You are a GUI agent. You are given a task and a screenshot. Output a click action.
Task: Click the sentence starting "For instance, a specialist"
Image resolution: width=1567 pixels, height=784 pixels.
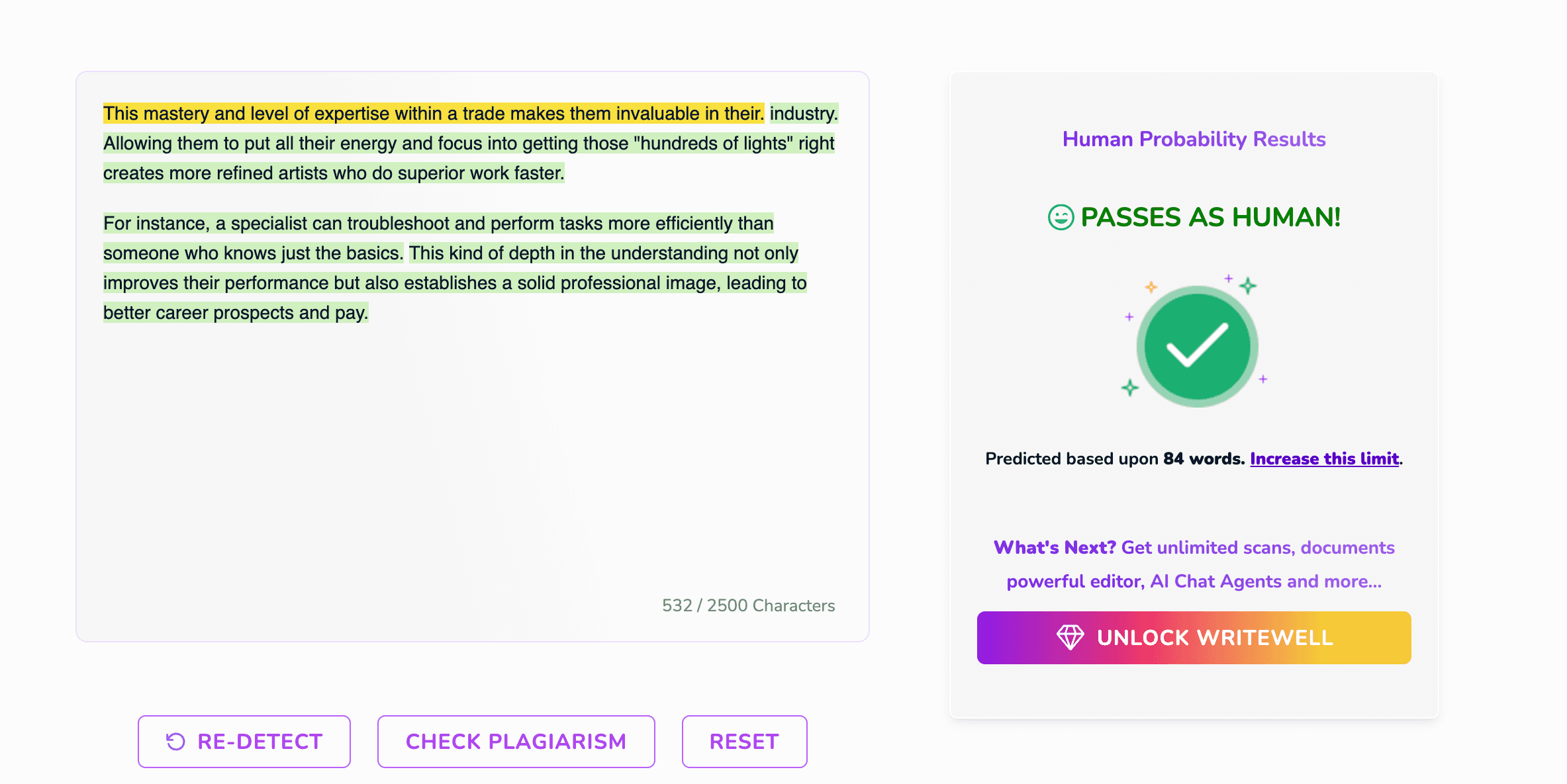click(x=438, y=224)
